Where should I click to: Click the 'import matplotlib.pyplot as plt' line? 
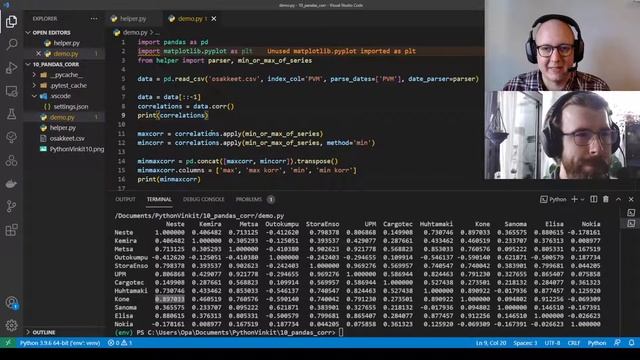195,51
